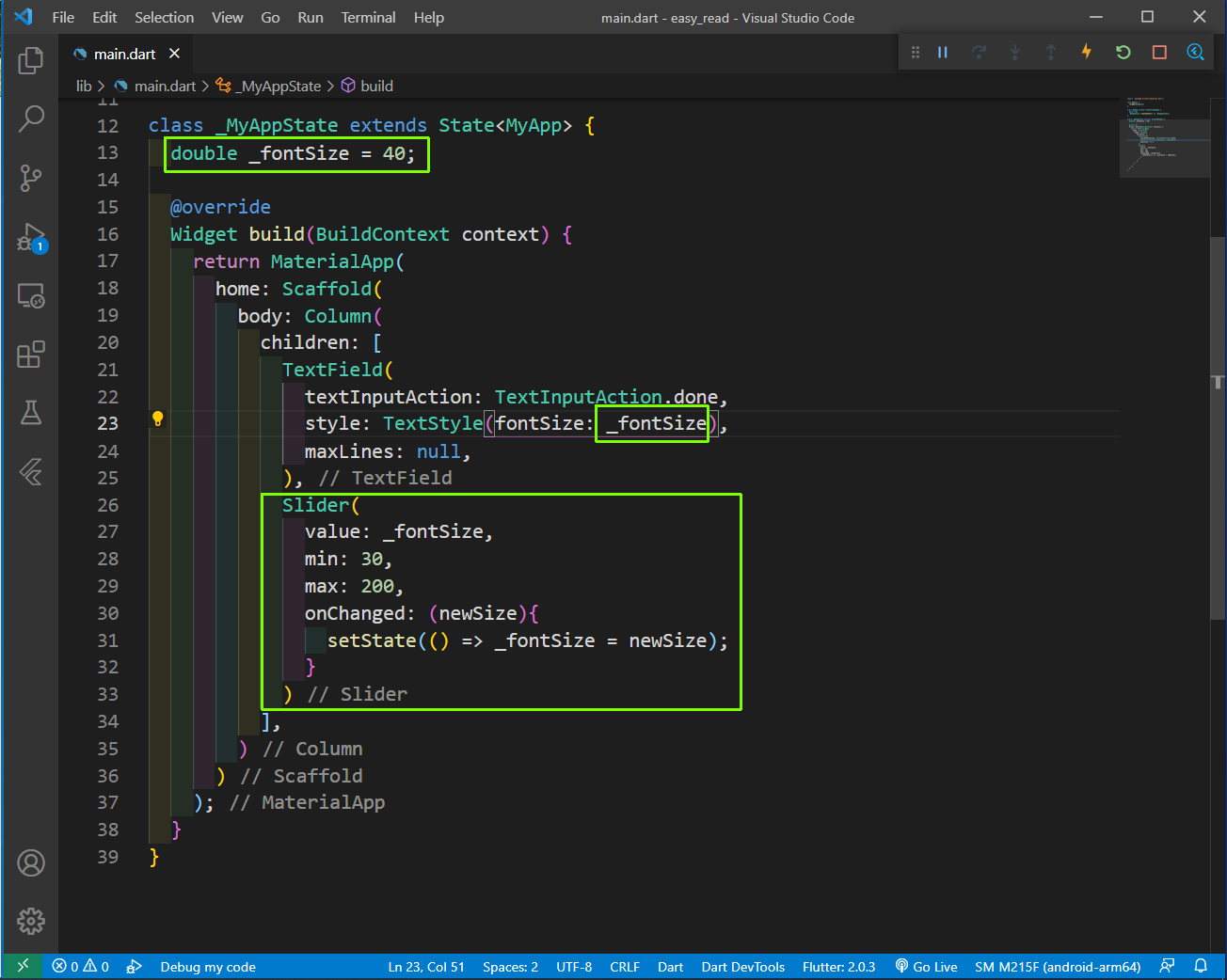Open the Manage gear menu

coord(31,921)
